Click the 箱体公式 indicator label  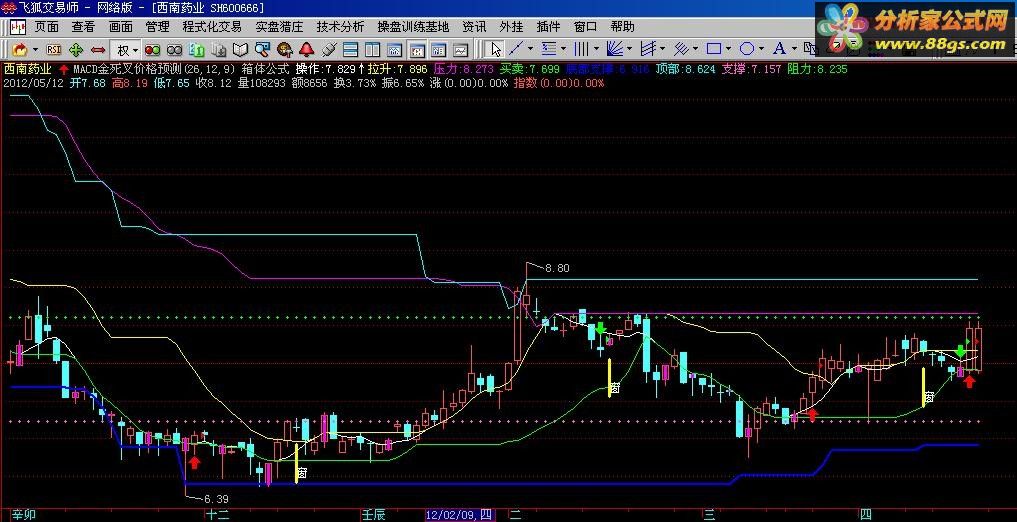[x=265, y=69]
